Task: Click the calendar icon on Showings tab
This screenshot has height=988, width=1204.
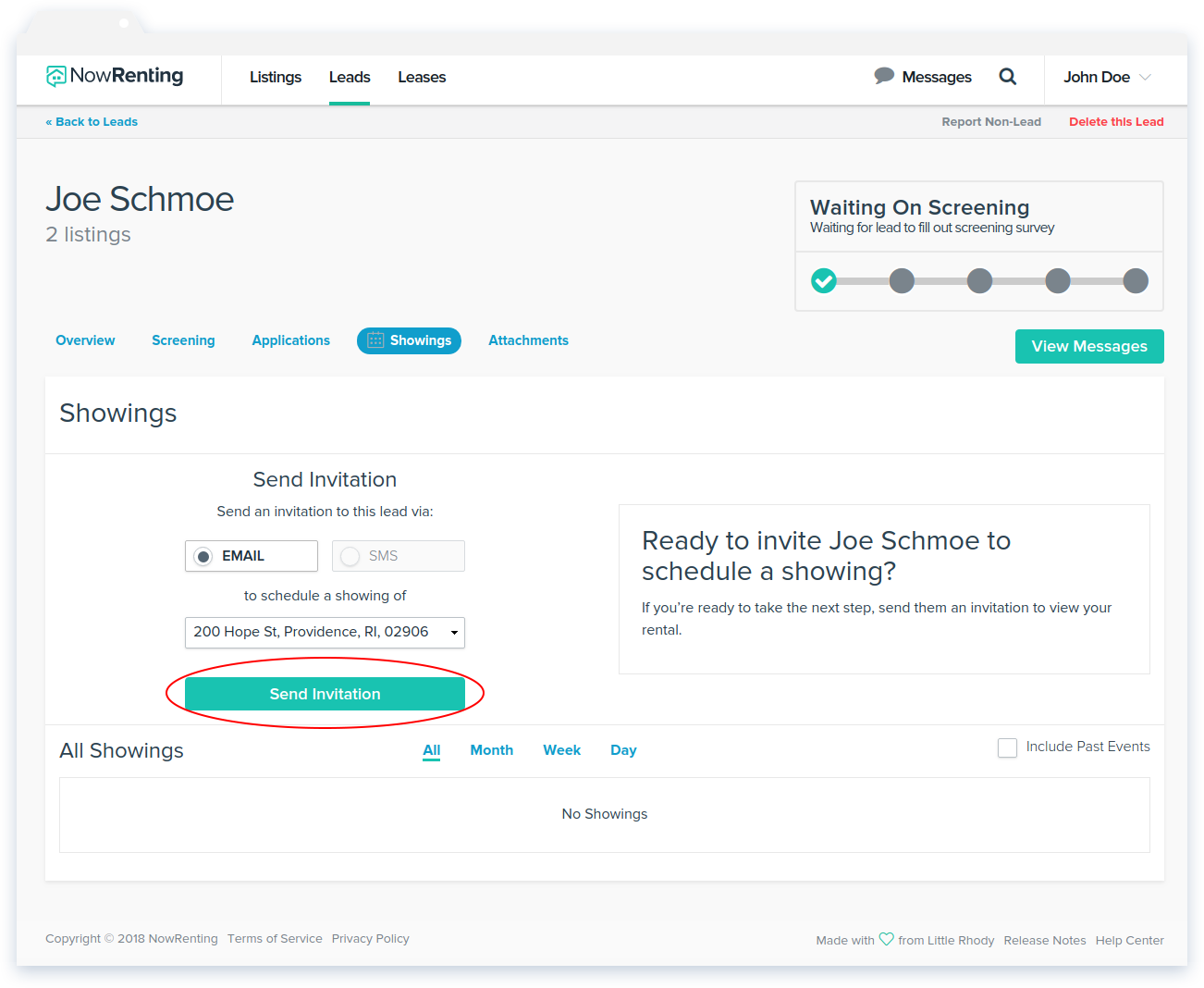Action: [375, 340]
